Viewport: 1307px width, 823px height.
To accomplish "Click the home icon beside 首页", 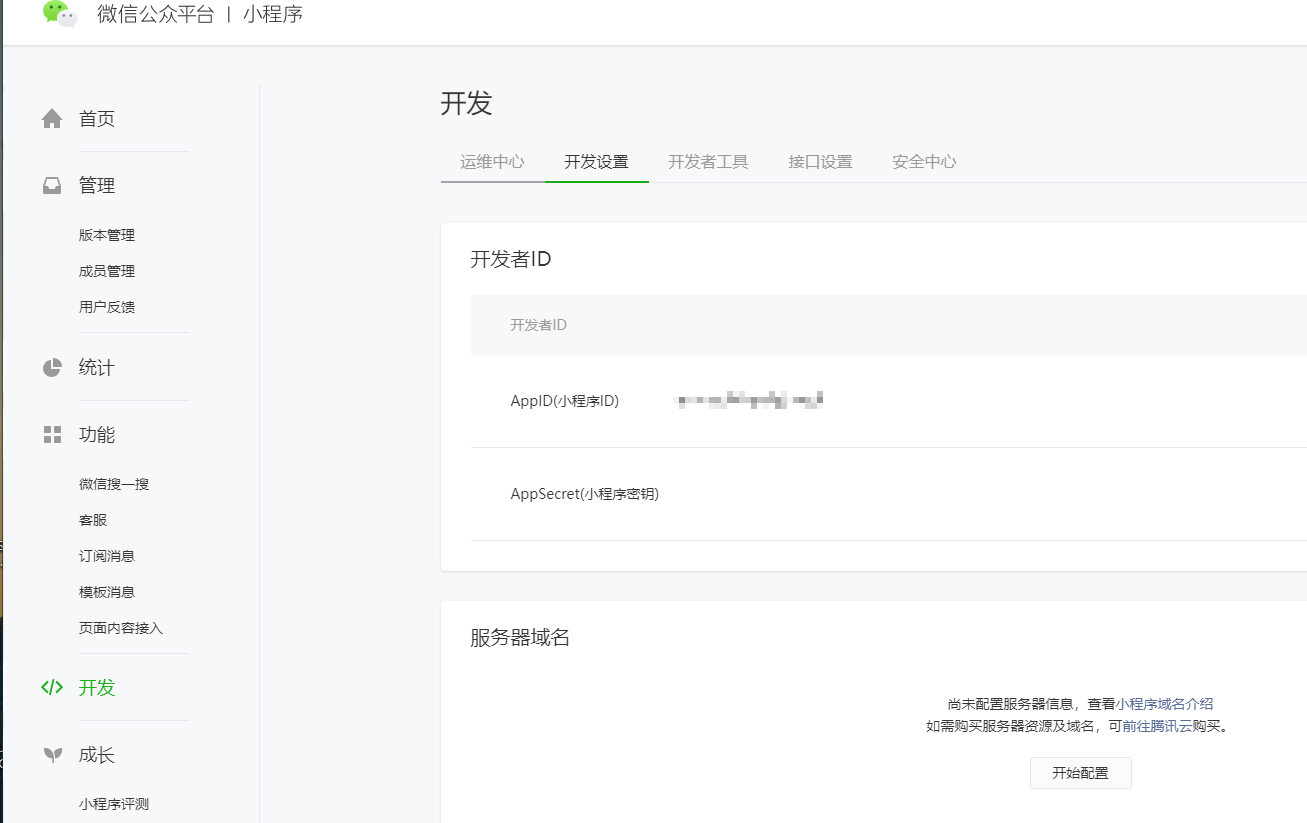I will (52, 119).
